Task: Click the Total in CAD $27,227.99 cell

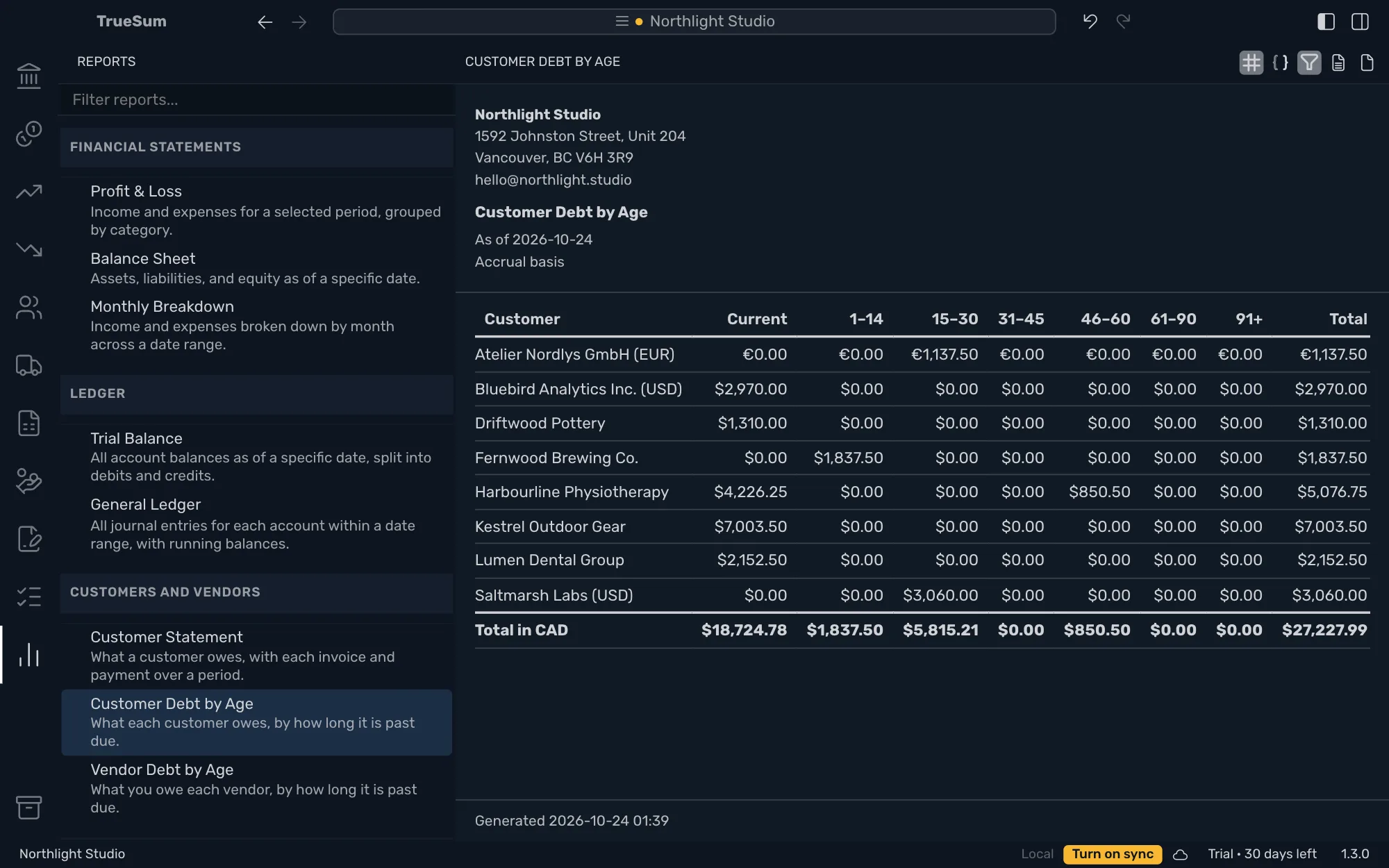Action: coord(1323,631)
